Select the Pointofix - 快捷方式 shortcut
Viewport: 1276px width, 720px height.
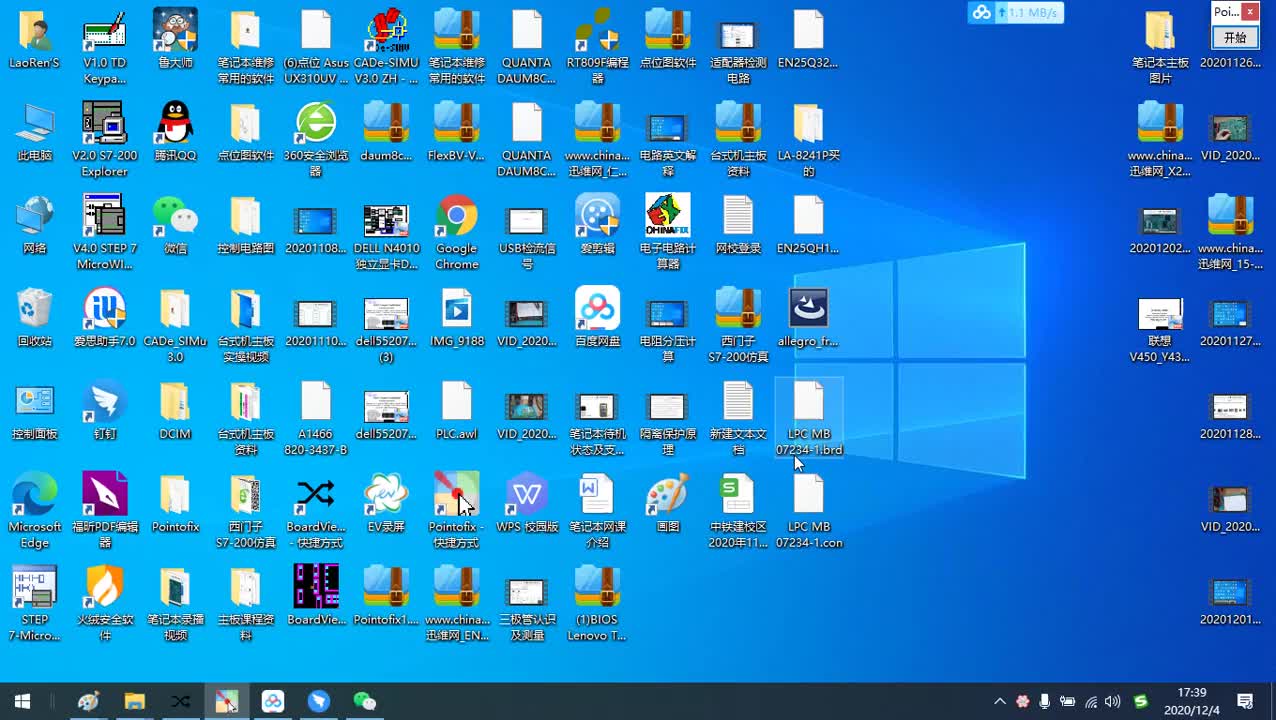point(457,512)
